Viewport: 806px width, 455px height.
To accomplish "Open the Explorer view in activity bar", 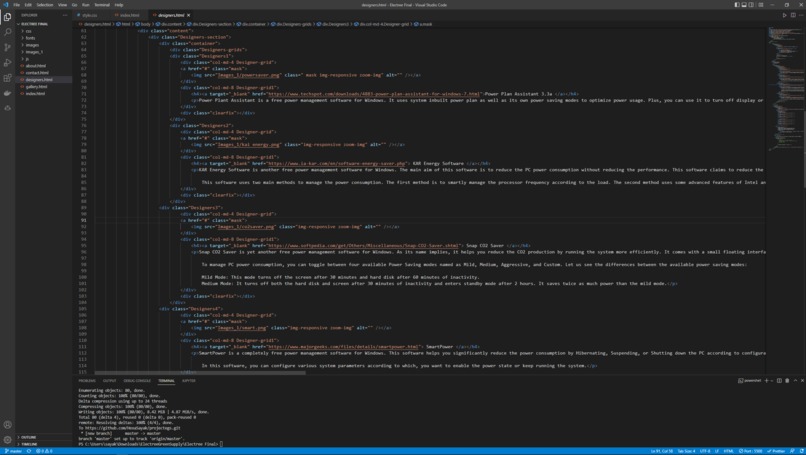I will click(x=7, y=17).
